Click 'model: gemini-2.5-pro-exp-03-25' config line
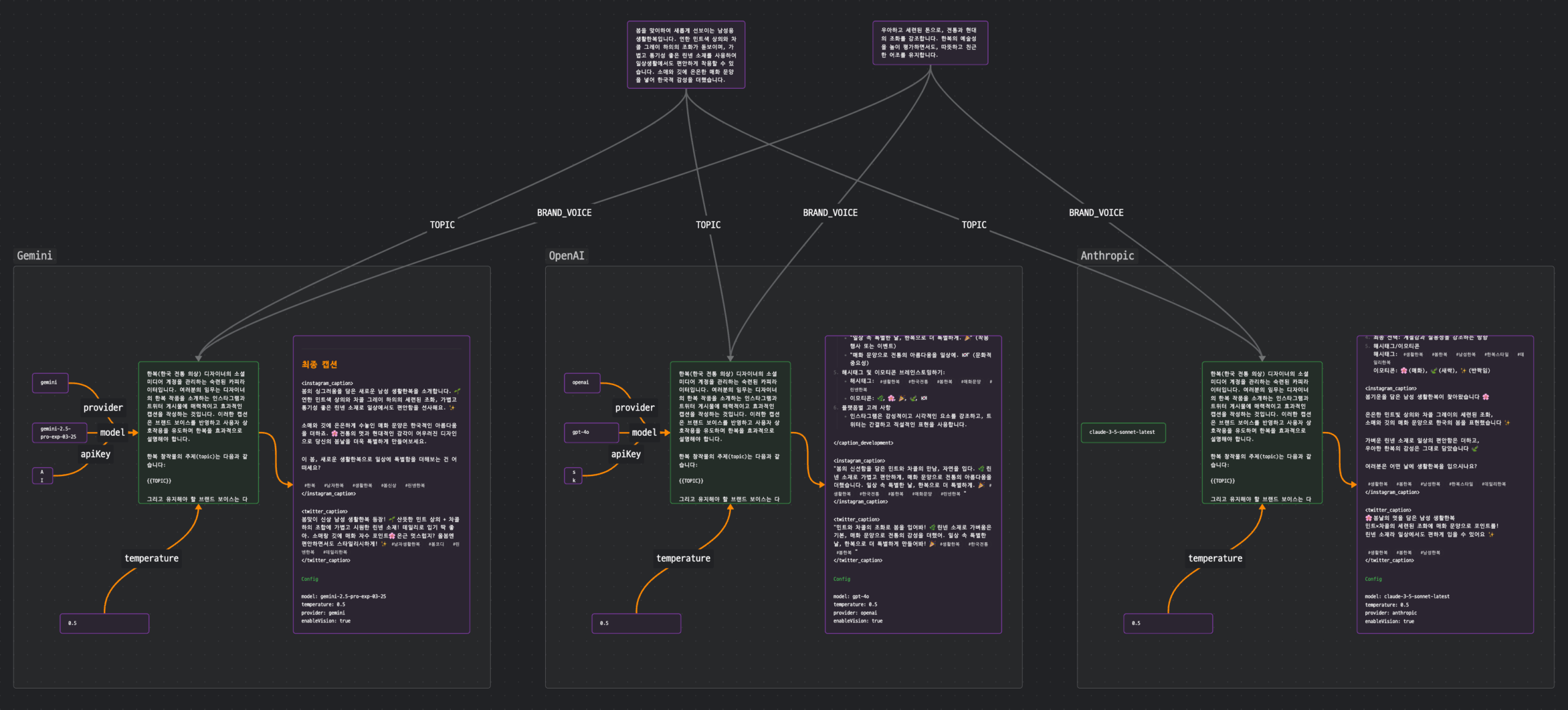 tap(344, 596)
